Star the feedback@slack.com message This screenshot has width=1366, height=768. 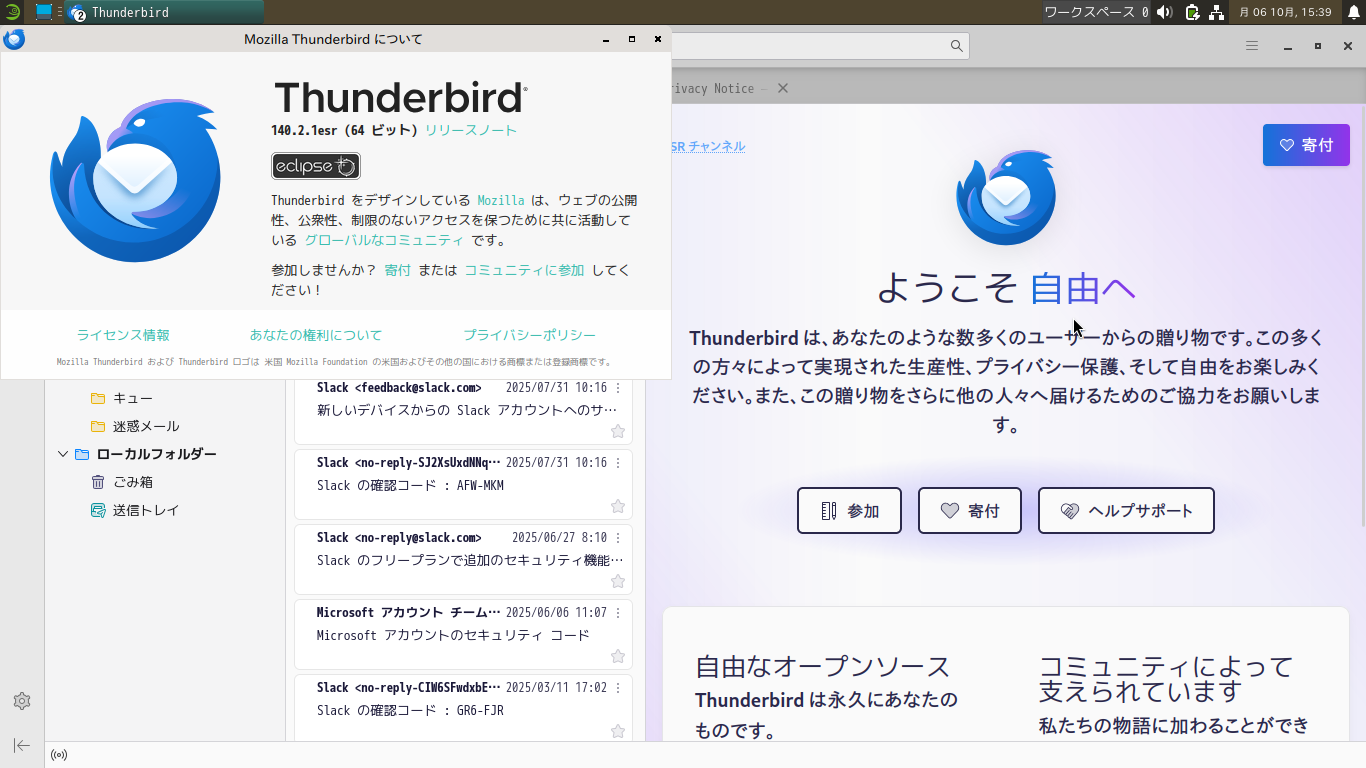pos(618,431)
